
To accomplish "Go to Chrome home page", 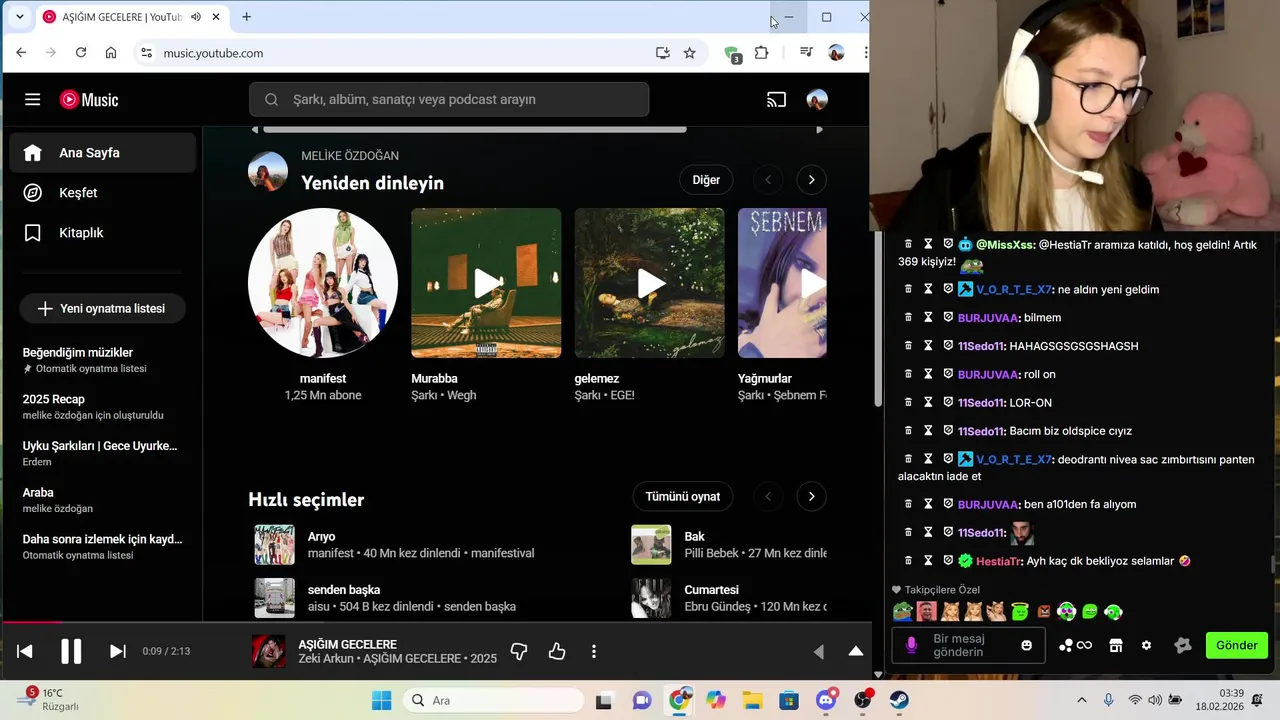I will coord(111,53).
